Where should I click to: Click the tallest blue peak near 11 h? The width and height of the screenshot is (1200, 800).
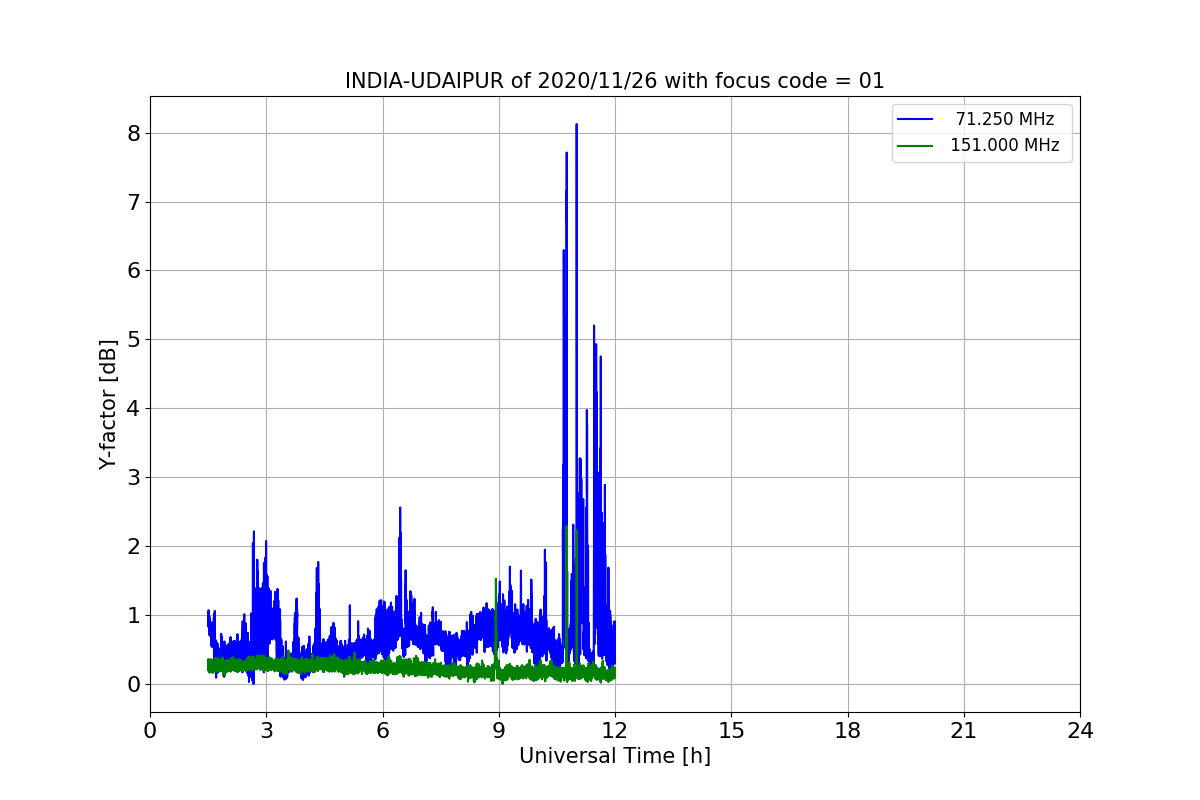576,126
